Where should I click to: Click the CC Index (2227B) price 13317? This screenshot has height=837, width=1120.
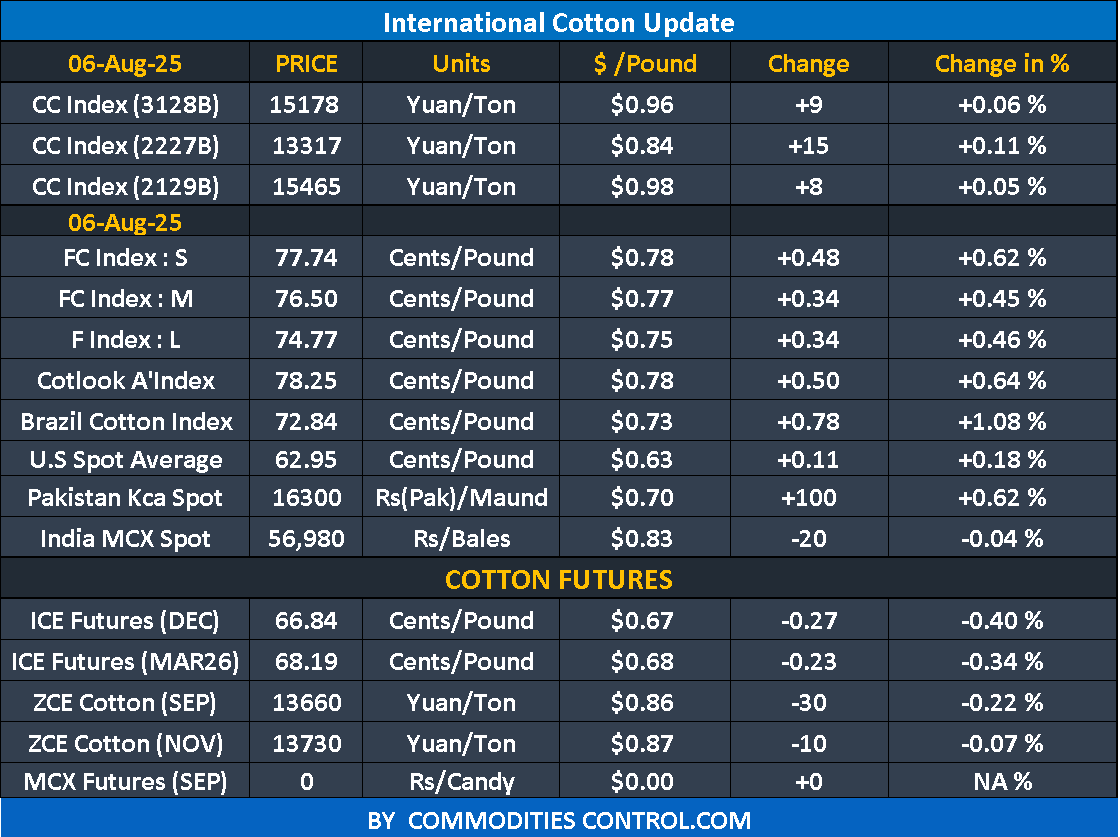coord(306,145)
